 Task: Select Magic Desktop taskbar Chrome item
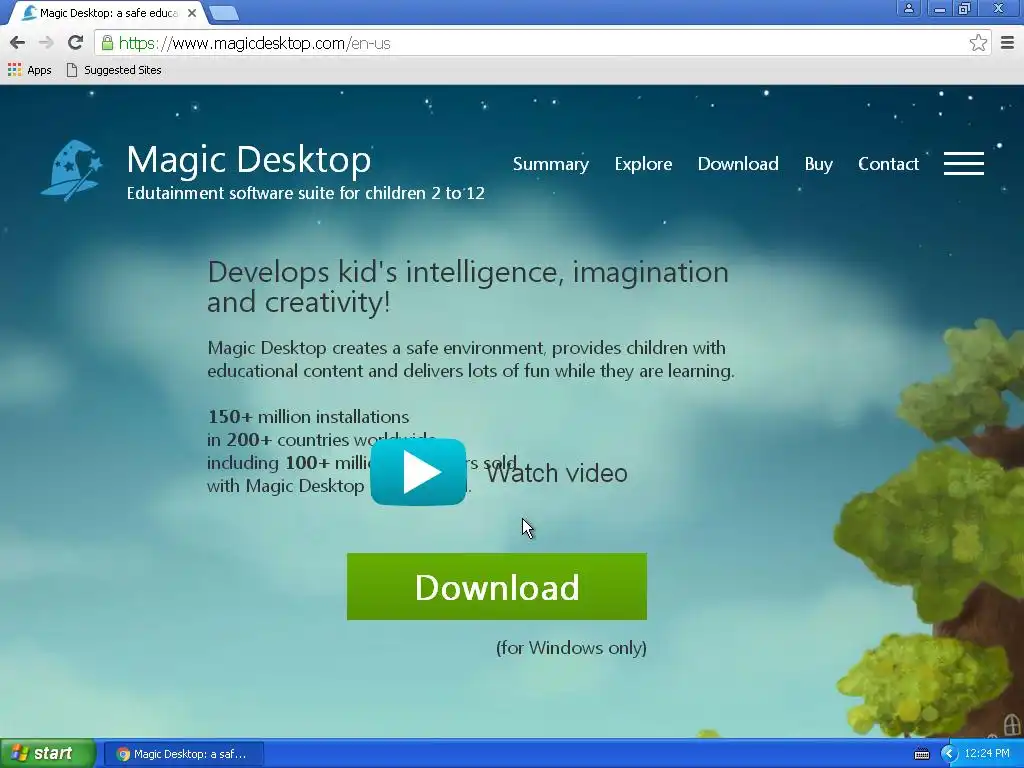(184, 754)
